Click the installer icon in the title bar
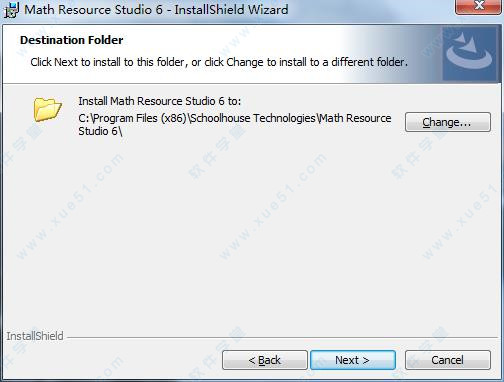The image size is (504, 382). (x=11, y=10)
